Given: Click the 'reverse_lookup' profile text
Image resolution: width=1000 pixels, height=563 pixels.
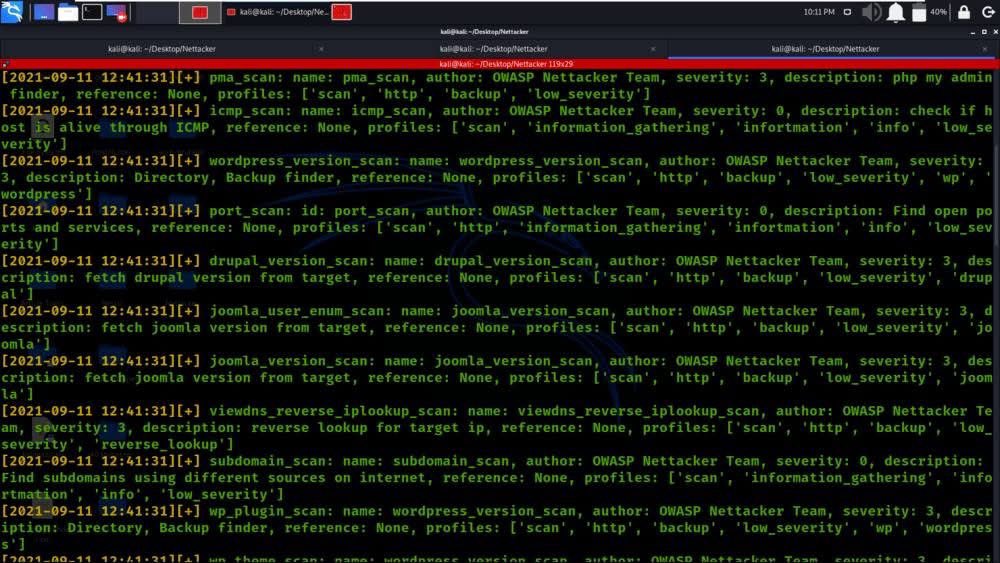Looking at the screenshot, I should pyautogui.click(x=160, y=444).
